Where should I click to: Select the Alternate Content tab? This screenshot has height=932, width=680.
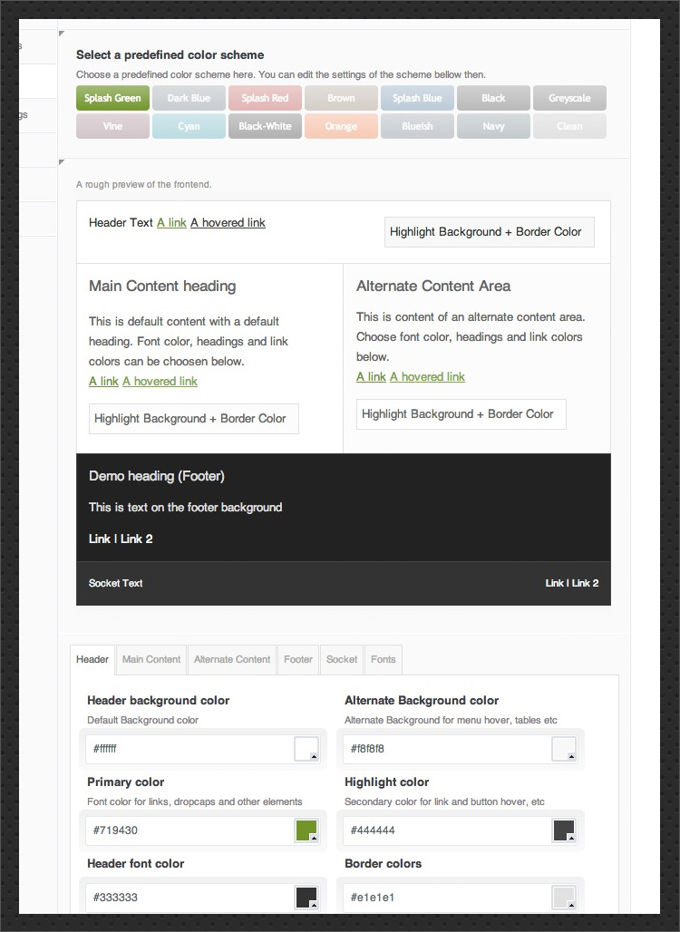[x=231, y=659]
